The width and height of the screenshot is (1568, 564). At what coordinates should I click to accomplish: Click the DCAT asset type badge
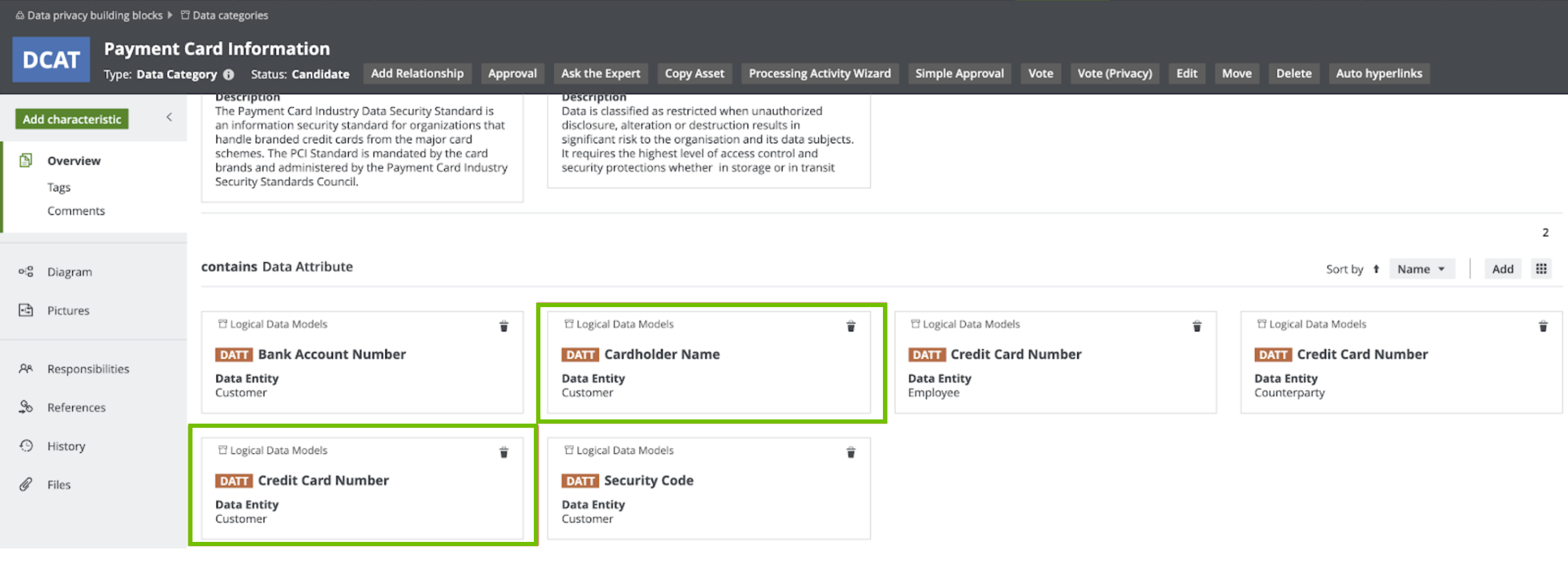point(51,60)
